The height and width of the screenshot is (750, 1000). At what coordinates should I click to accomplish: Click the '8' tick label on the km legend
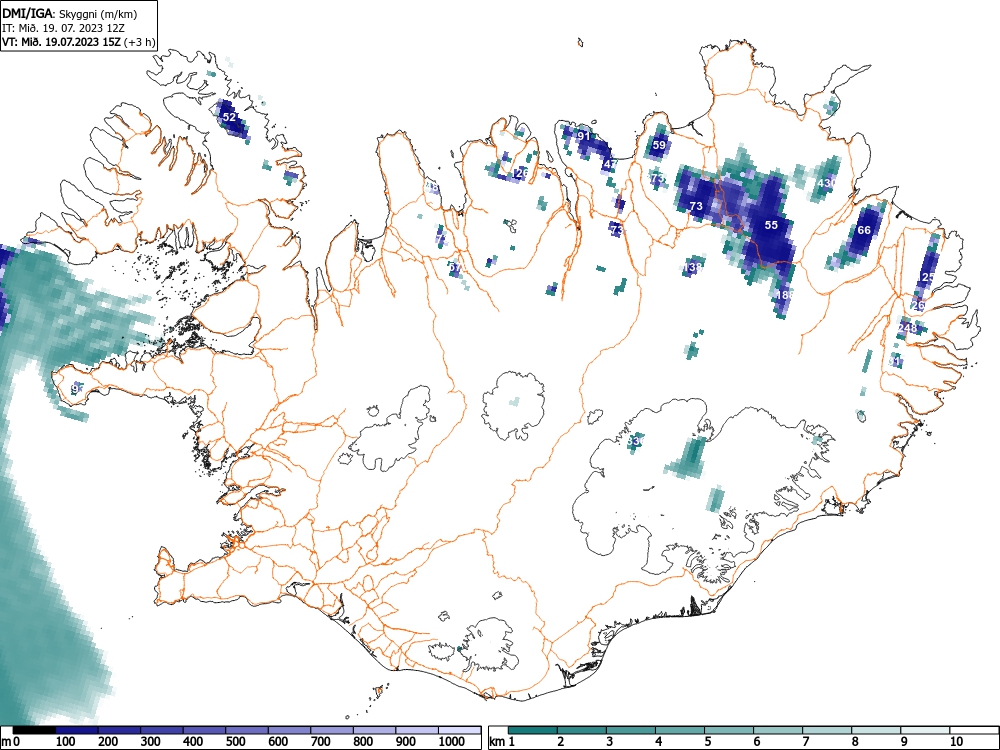[855, 742]
